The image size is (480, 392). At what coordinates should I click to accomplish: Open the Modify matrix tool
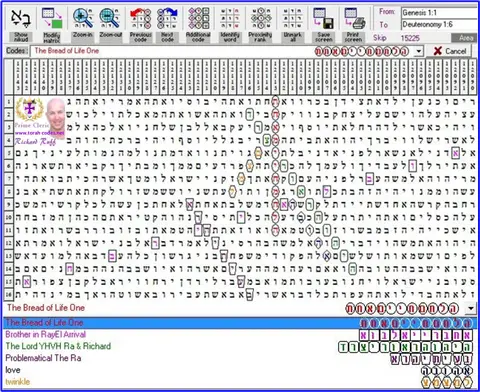(52, 18)
